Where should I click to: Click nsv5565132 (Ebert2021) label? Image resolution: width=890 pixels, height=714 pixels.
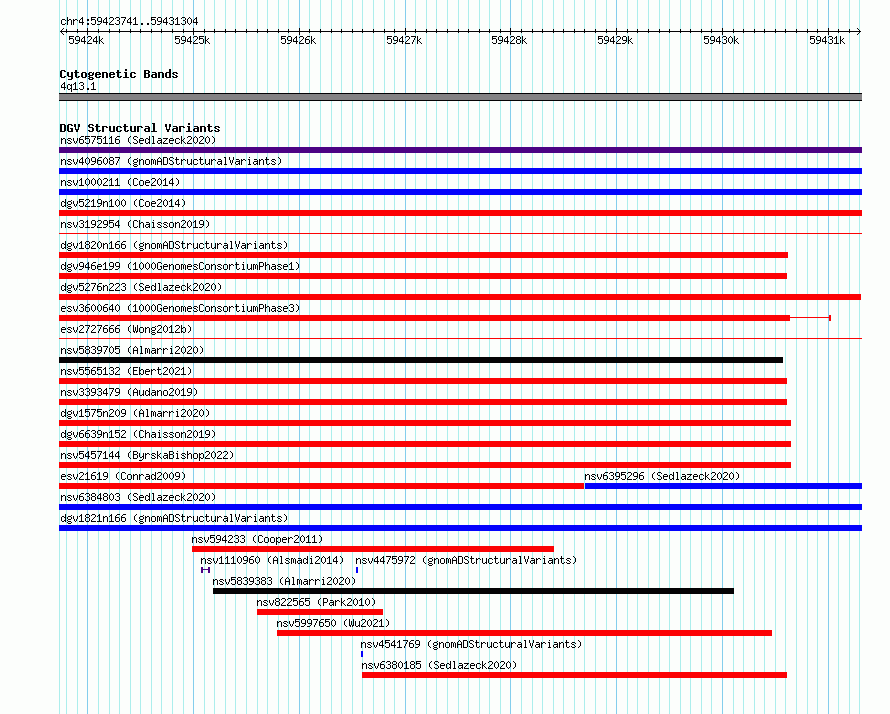126,371
